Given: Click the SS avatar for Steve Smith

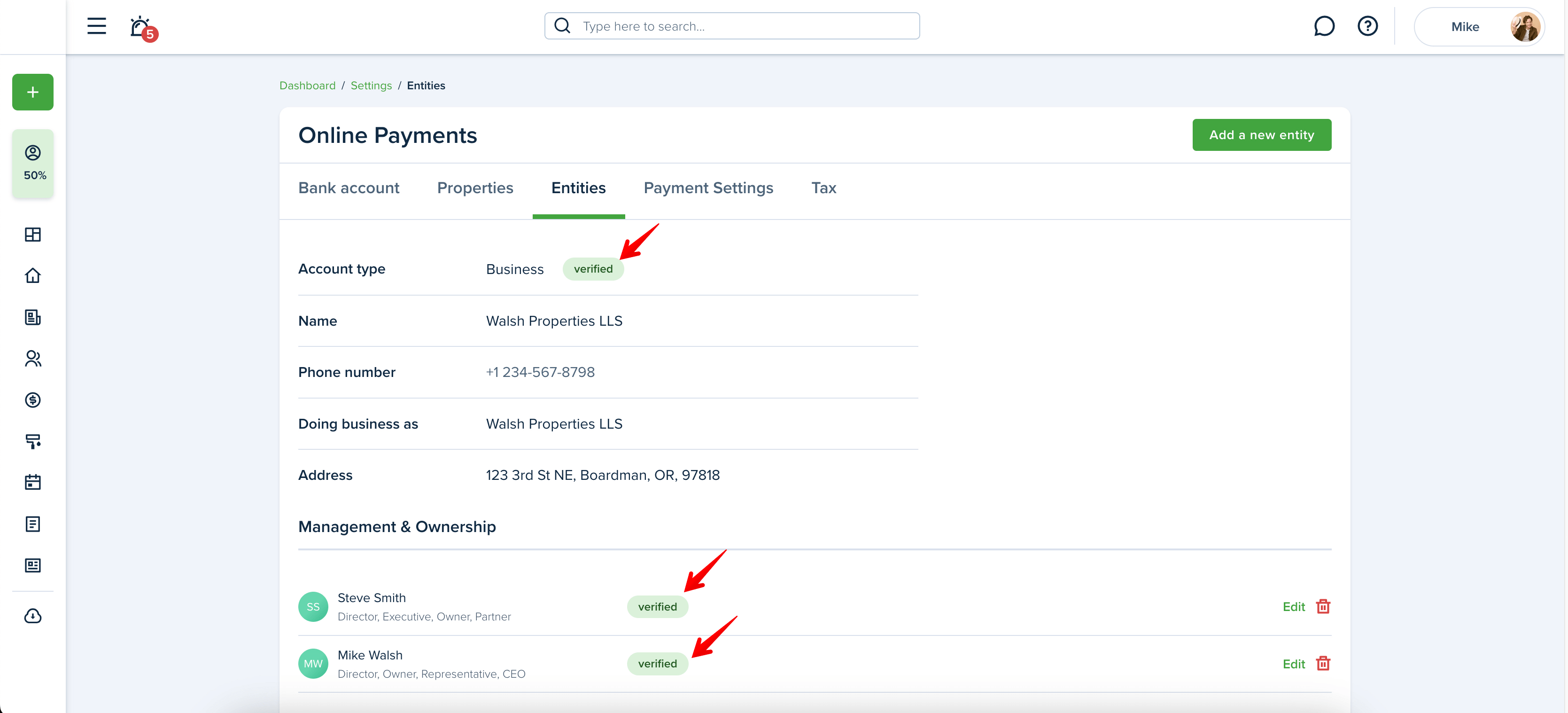Looking at the screenshot, I should 313,607.
